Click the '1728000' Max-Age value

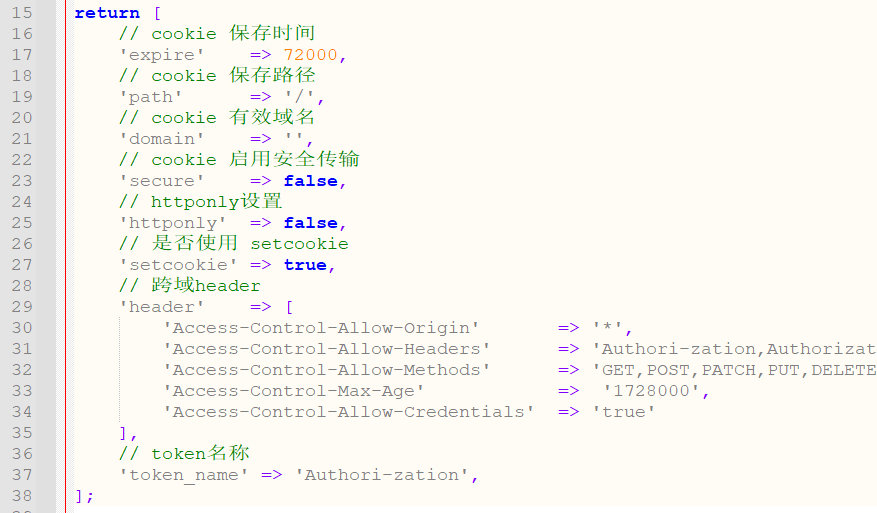[652, 390]
